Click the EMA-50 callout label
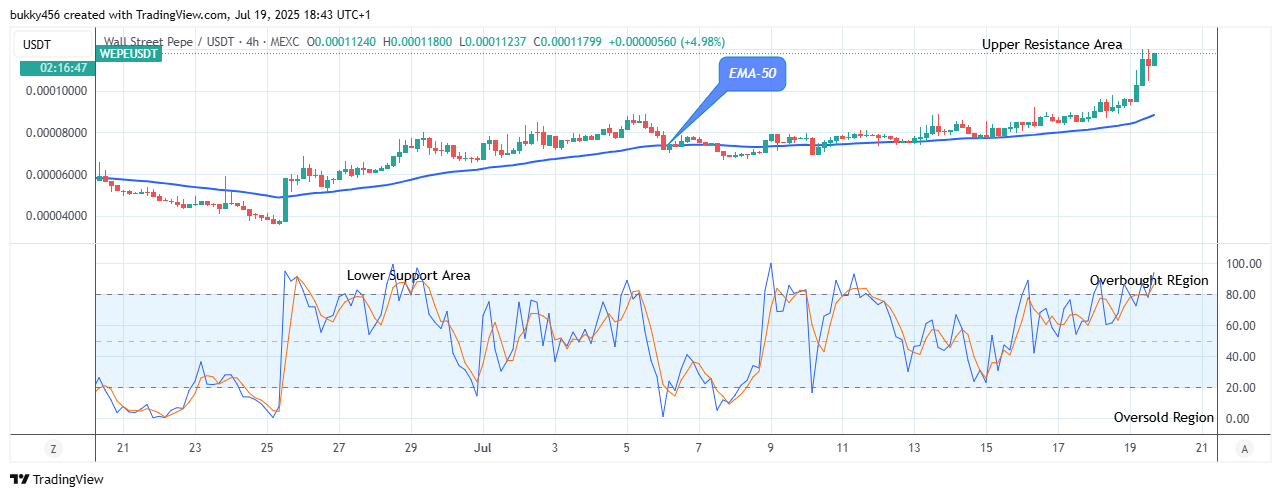Viewport: 1281px width, 497px height. pyautogui.click(x=753, y=73)
